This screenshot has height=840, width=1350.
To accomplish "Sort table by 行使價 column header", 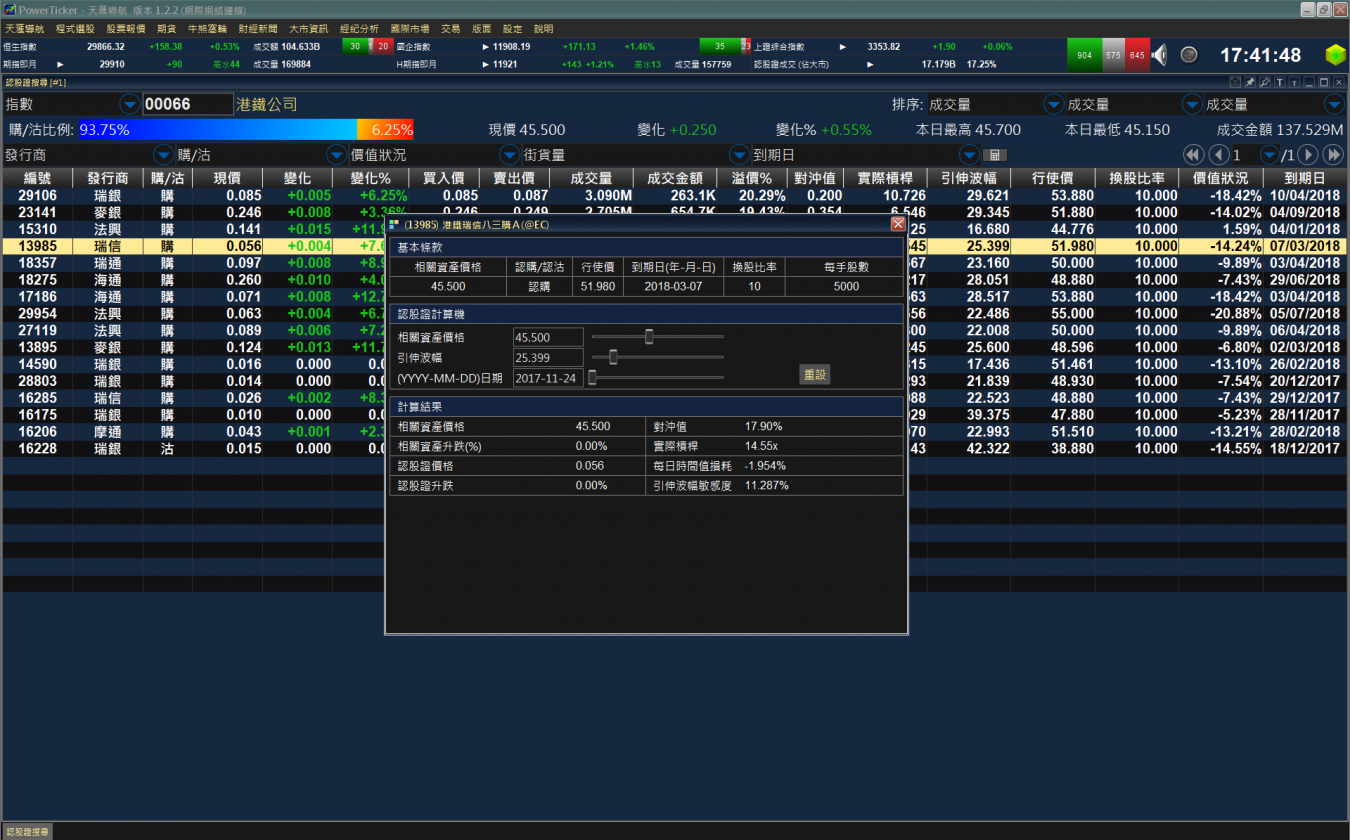I will coord(1052,178).
